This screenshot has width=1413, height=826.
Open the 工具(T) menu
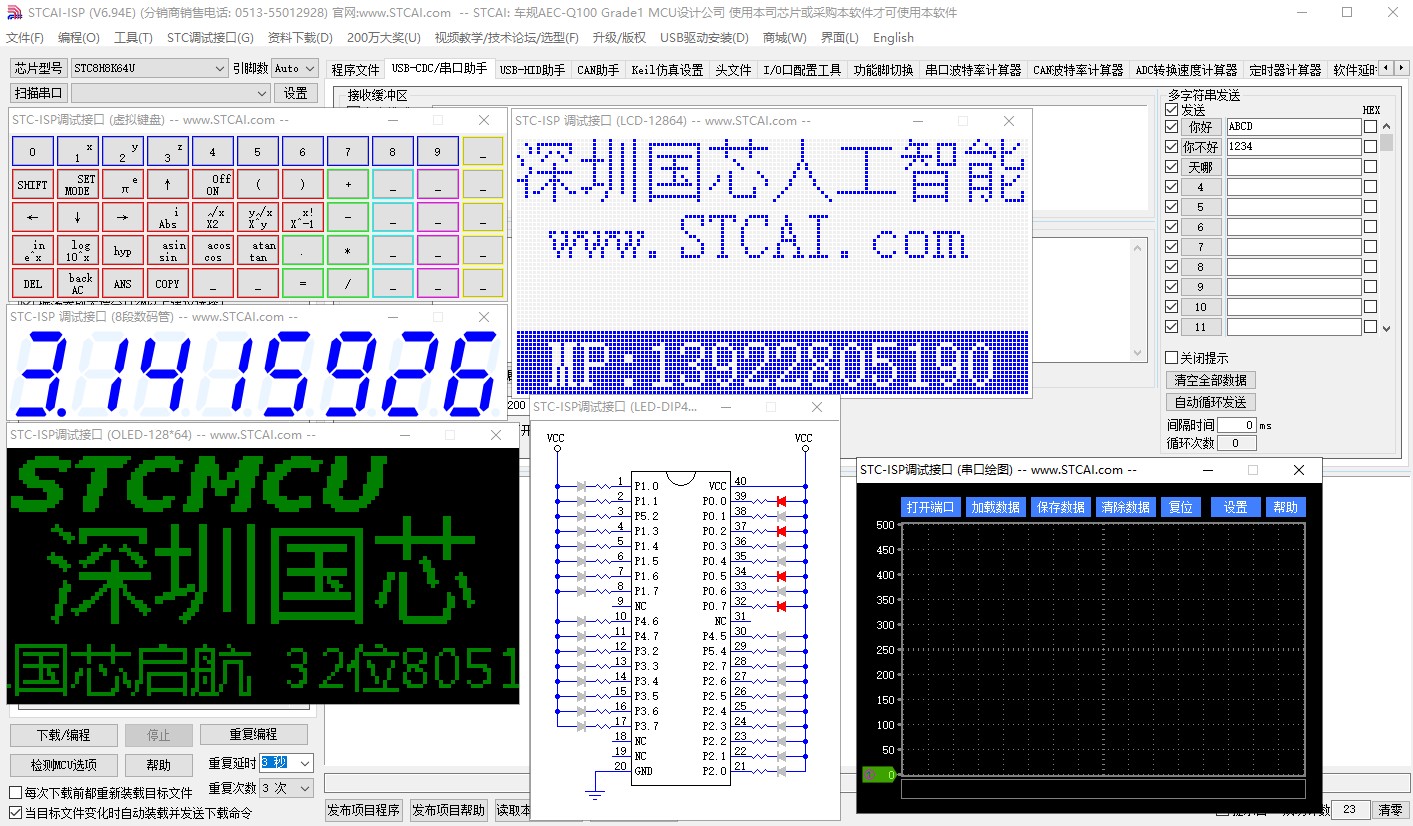(x=133, y=38)
